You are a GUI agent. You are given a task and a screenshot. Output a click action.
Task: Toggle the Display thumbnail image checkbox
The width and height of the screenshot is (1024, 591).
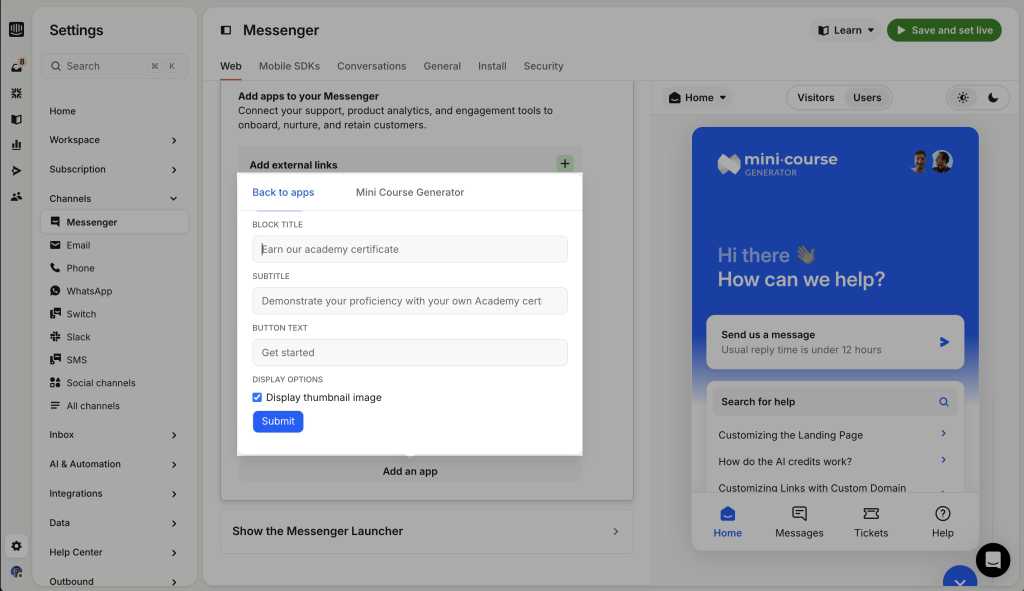257,397
